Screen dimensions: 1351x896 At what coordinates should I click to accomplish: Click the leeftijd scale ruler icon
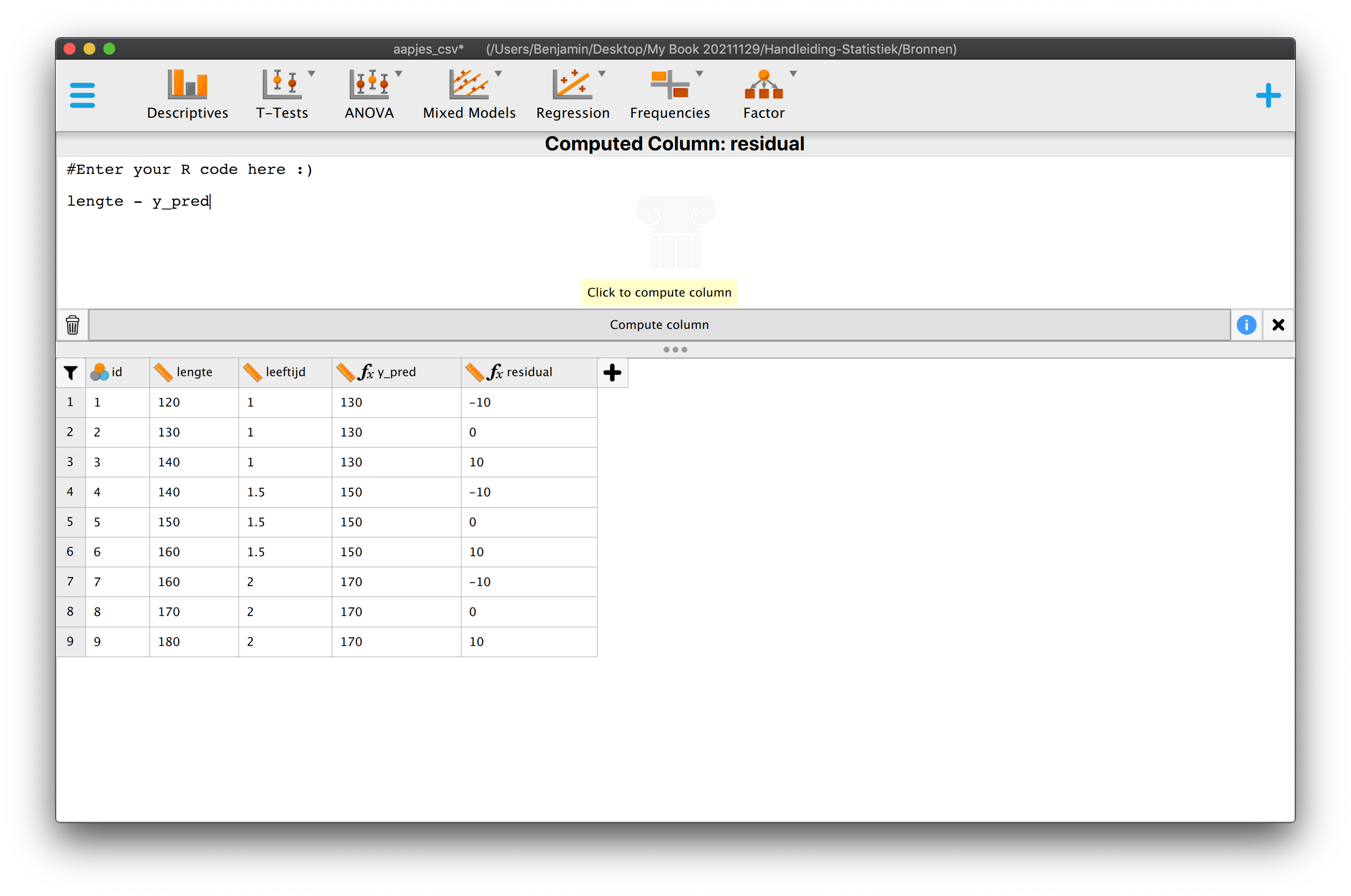point(253,372)
